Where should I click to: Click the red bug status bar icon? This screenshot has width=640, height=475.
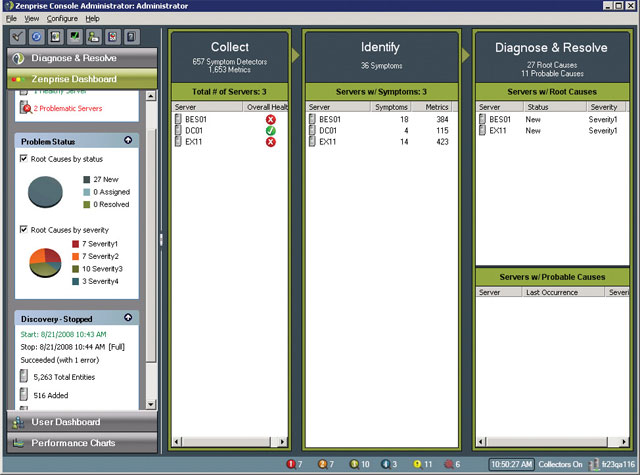449,464
